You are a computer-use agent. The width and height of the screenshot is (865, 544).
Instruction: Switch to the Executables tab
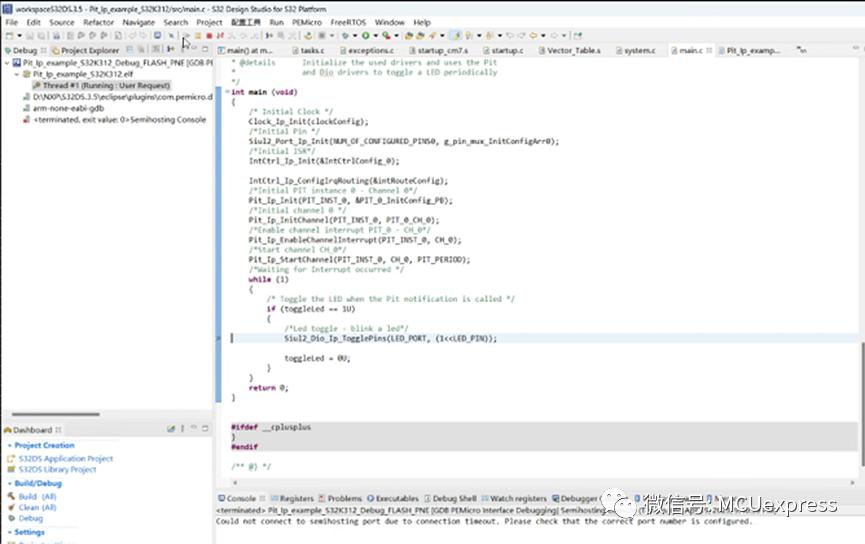click(x=393, y=498)
